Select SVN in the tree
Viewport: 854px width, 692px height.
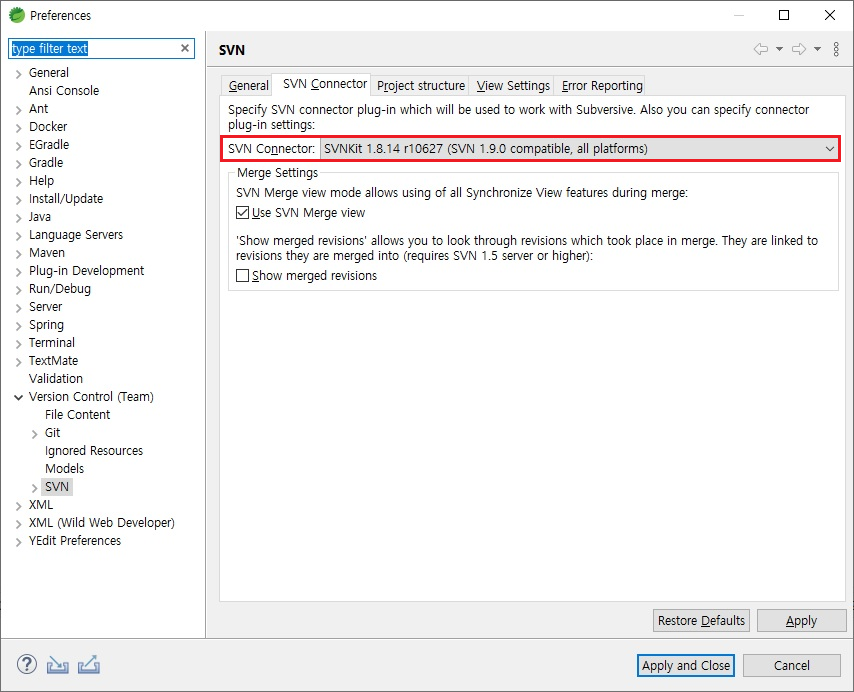click(57, 486)
